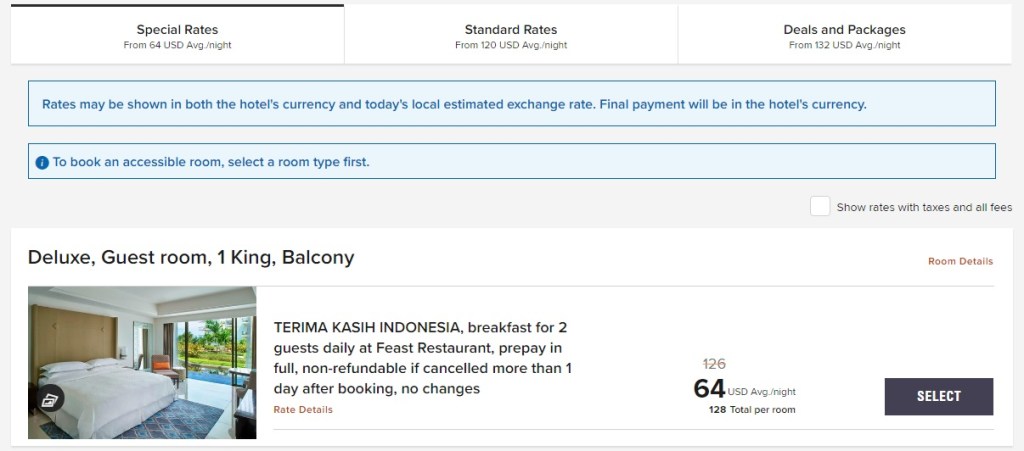Expand the Rate Details link
This screenshot has height=451, width=1024.
pyautogui.click(x=303, y=409)
